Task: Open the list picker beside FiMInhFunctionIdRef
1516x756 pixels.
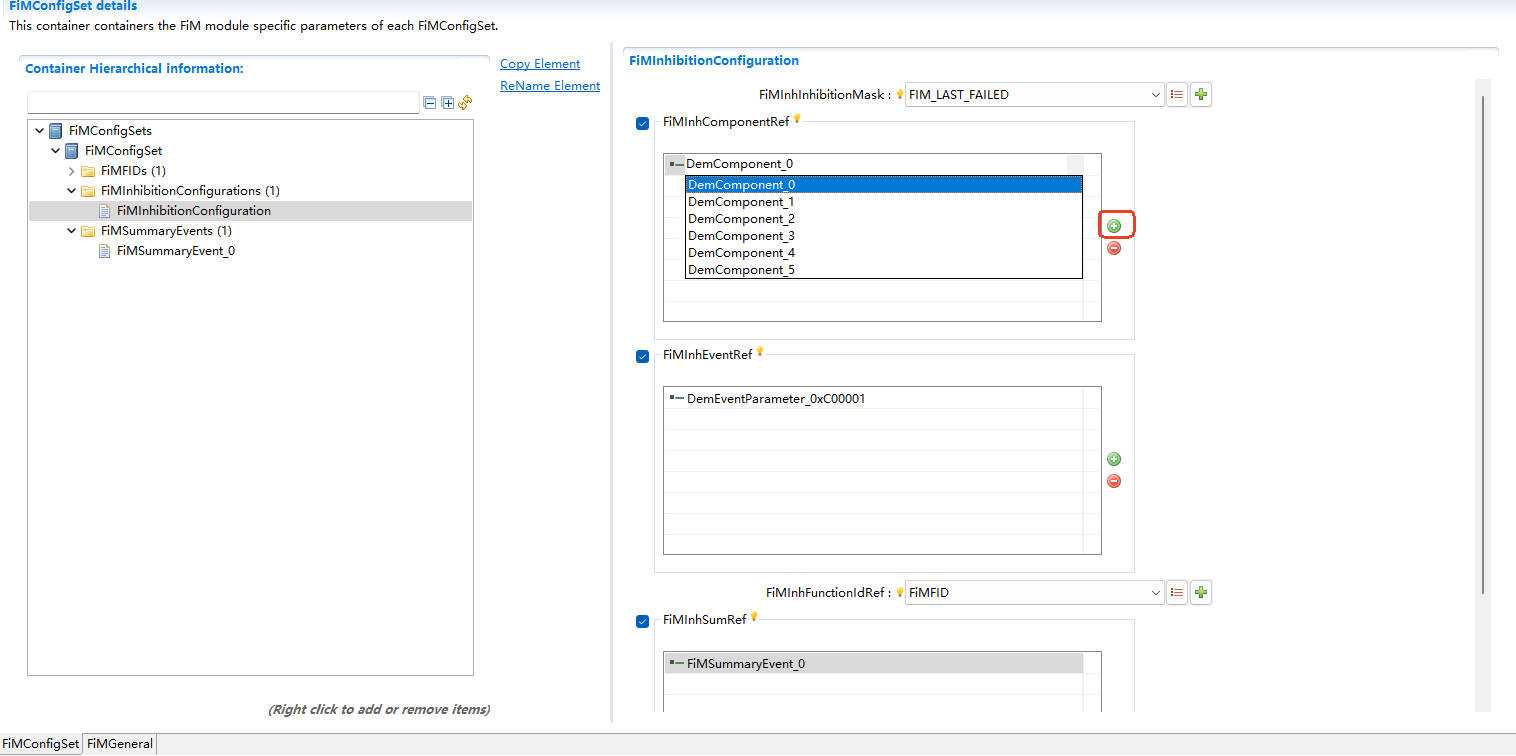Action: pos(1176,592)
